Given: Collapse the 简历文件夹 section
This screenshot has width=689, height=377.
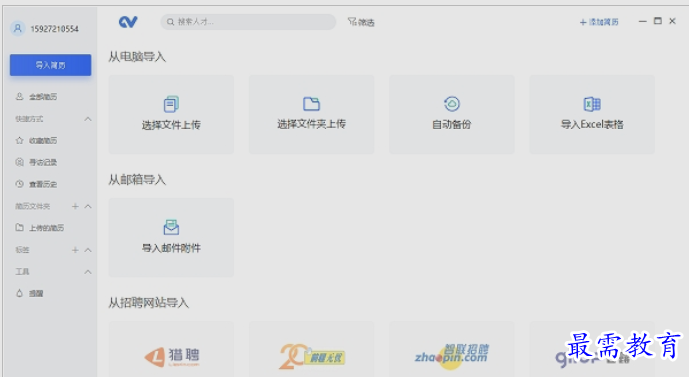Looking at the screenshot, I should click(x=88, y=206).
